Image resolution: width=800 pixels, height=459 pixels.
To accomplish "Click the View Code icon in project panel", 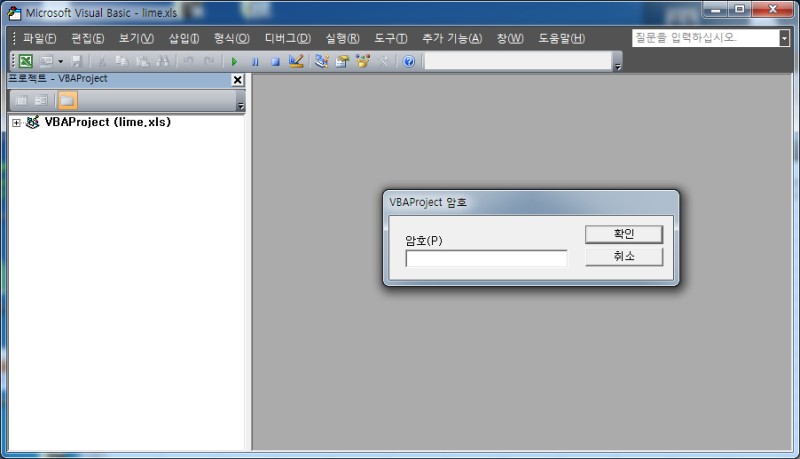I will (21, 100).
